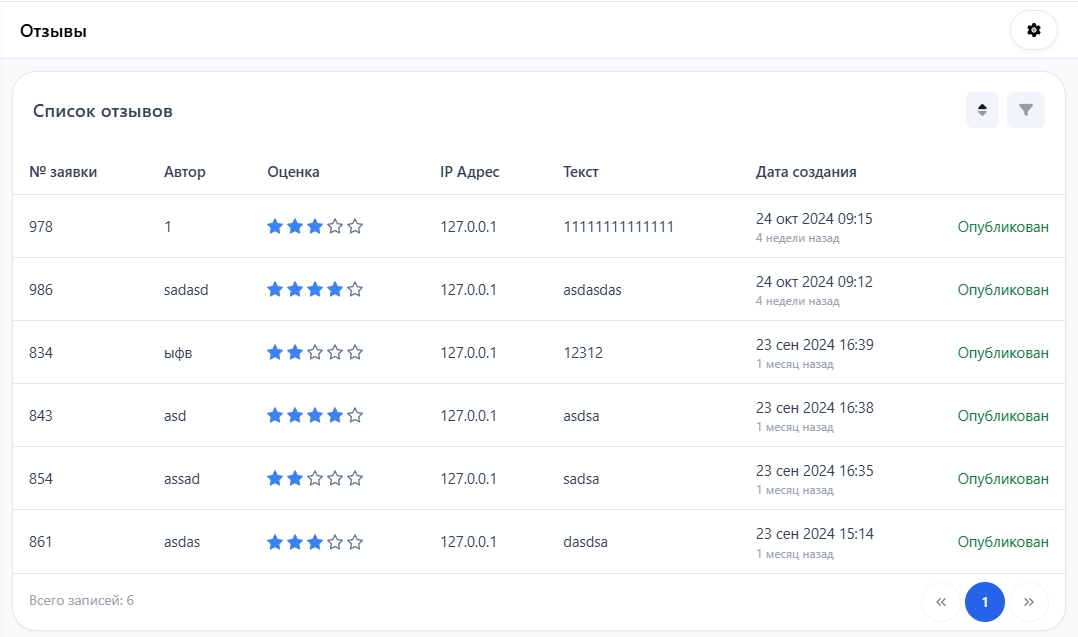1078x637 pixels.
Task: Click the review text "dasdsa"
Action: pyautogui.click(x=585, y=542)
